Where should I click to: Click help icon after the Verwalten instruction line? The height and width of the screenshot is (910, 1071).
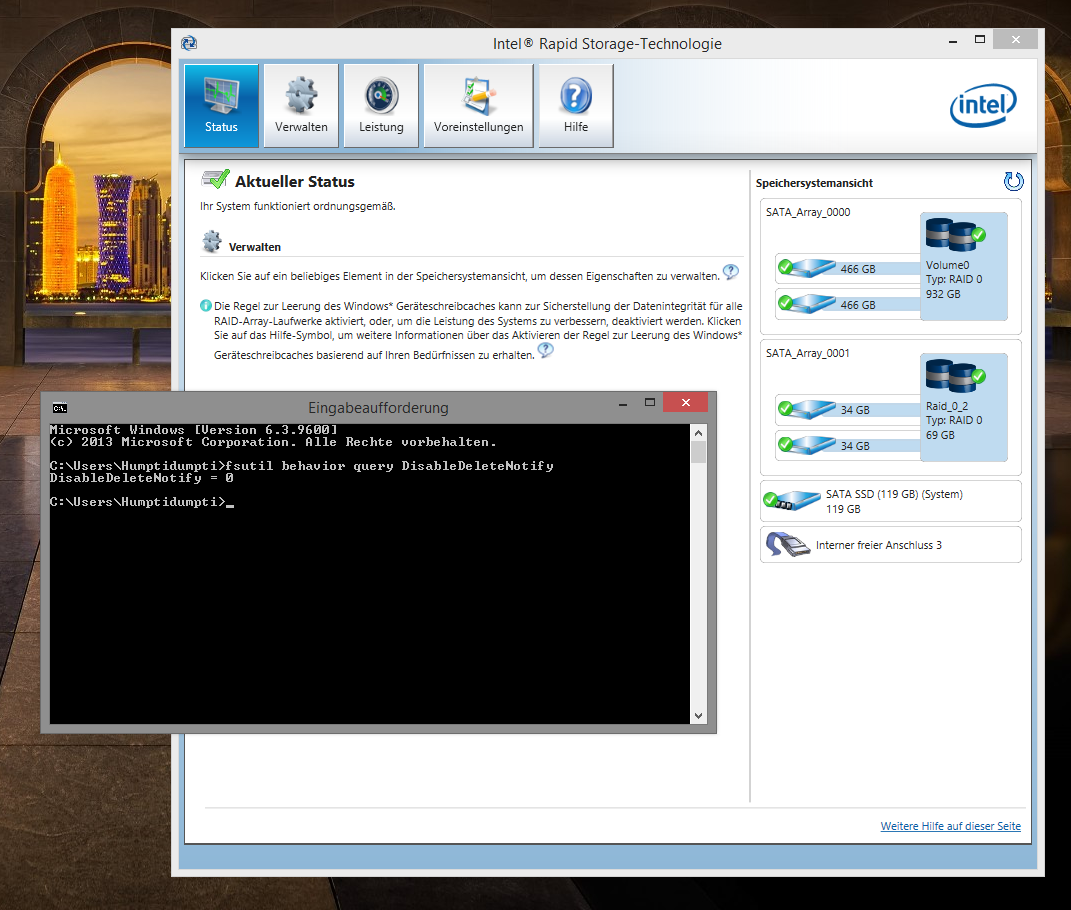coord(730,272)
